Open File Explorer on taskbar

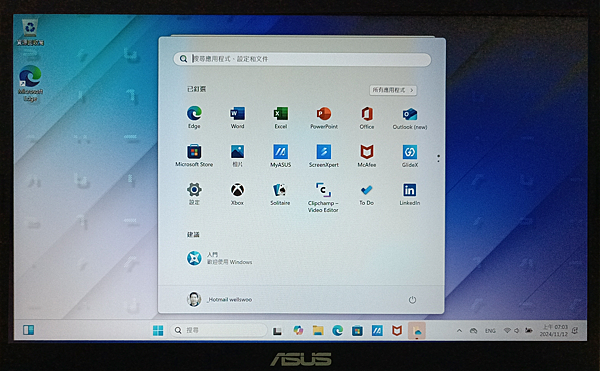[318, 330]
